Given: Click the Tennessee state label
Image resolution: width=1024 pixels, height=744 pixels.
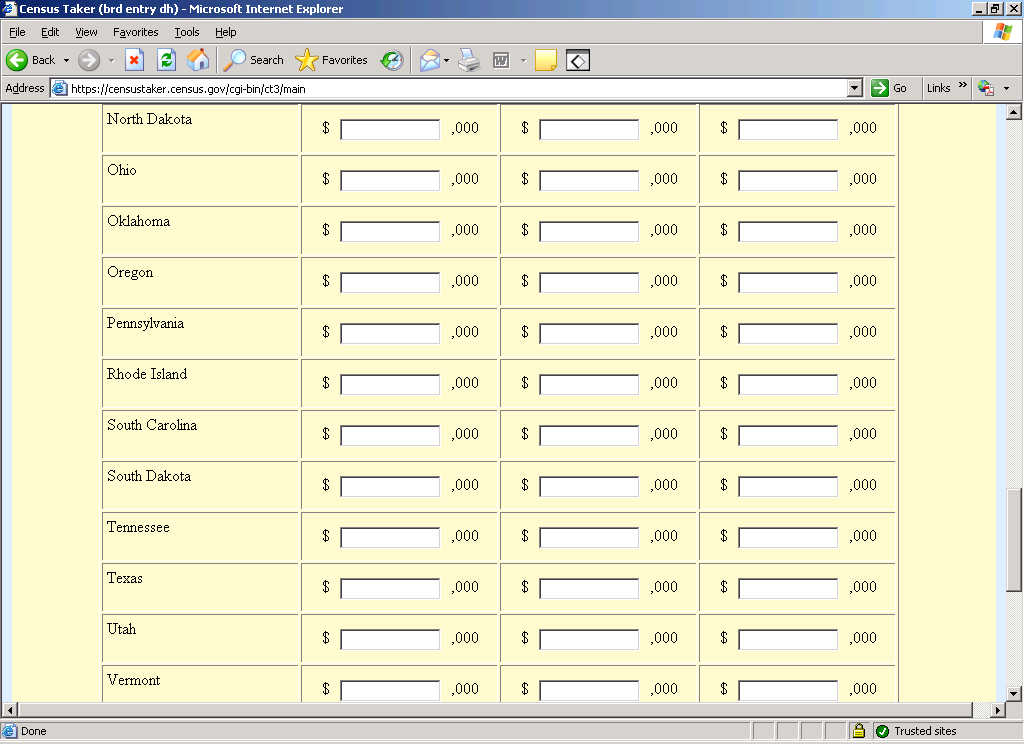Looking at the screenshot, I should pyautogui.click(x=138, y=526).
